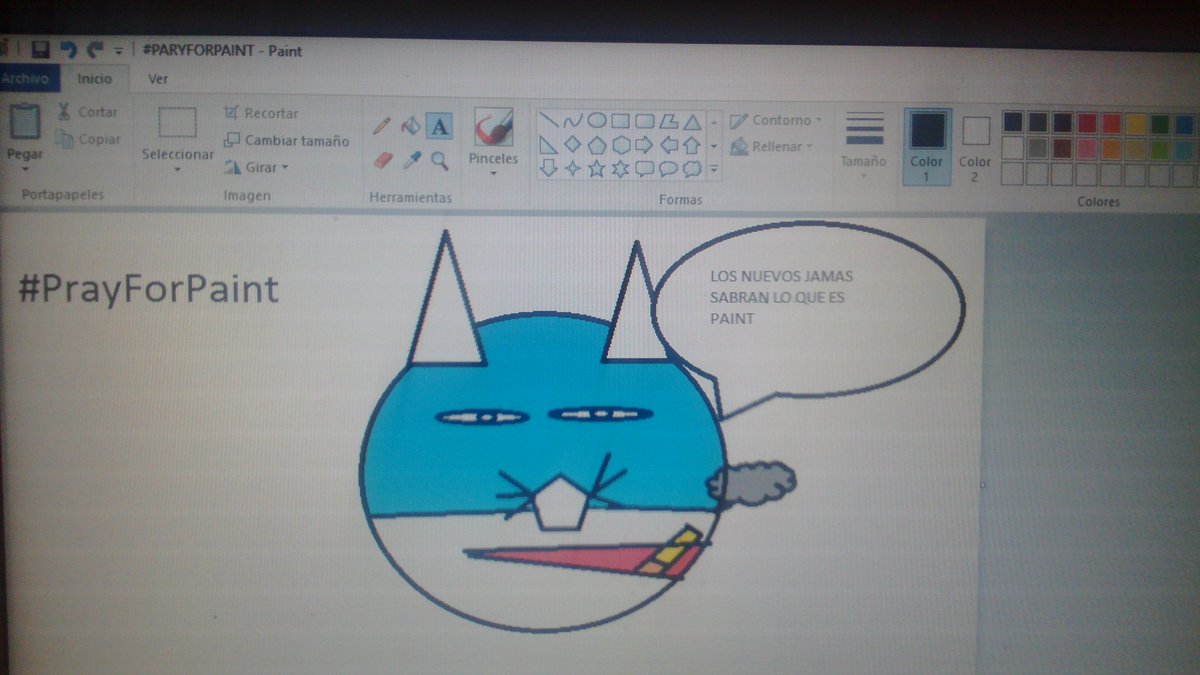Choose the Up arrow shape
The image size is (1200, 675).
click(691, 145)
